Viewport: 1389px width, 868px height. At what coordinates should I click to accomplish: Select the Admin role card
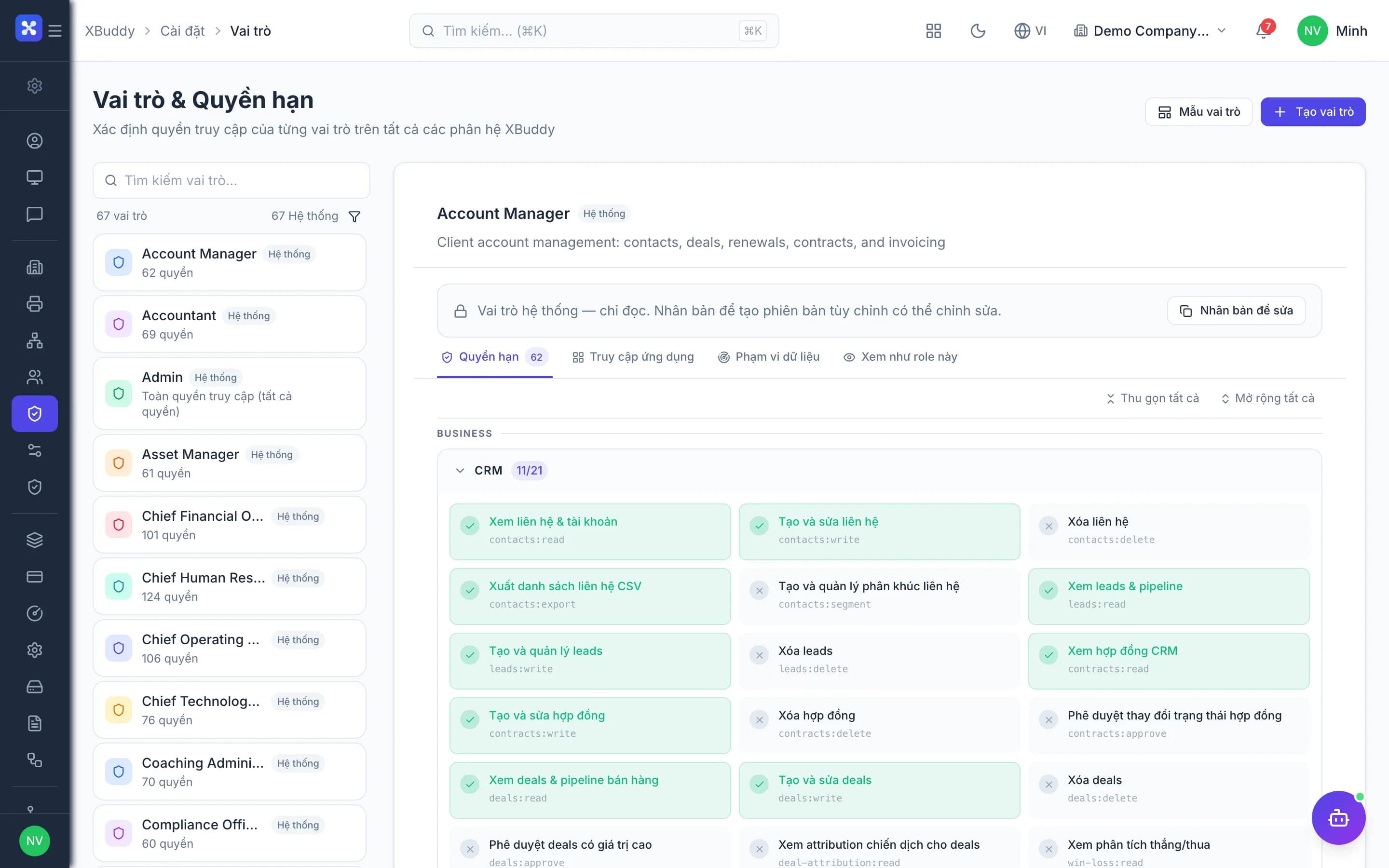coord(230,394)
